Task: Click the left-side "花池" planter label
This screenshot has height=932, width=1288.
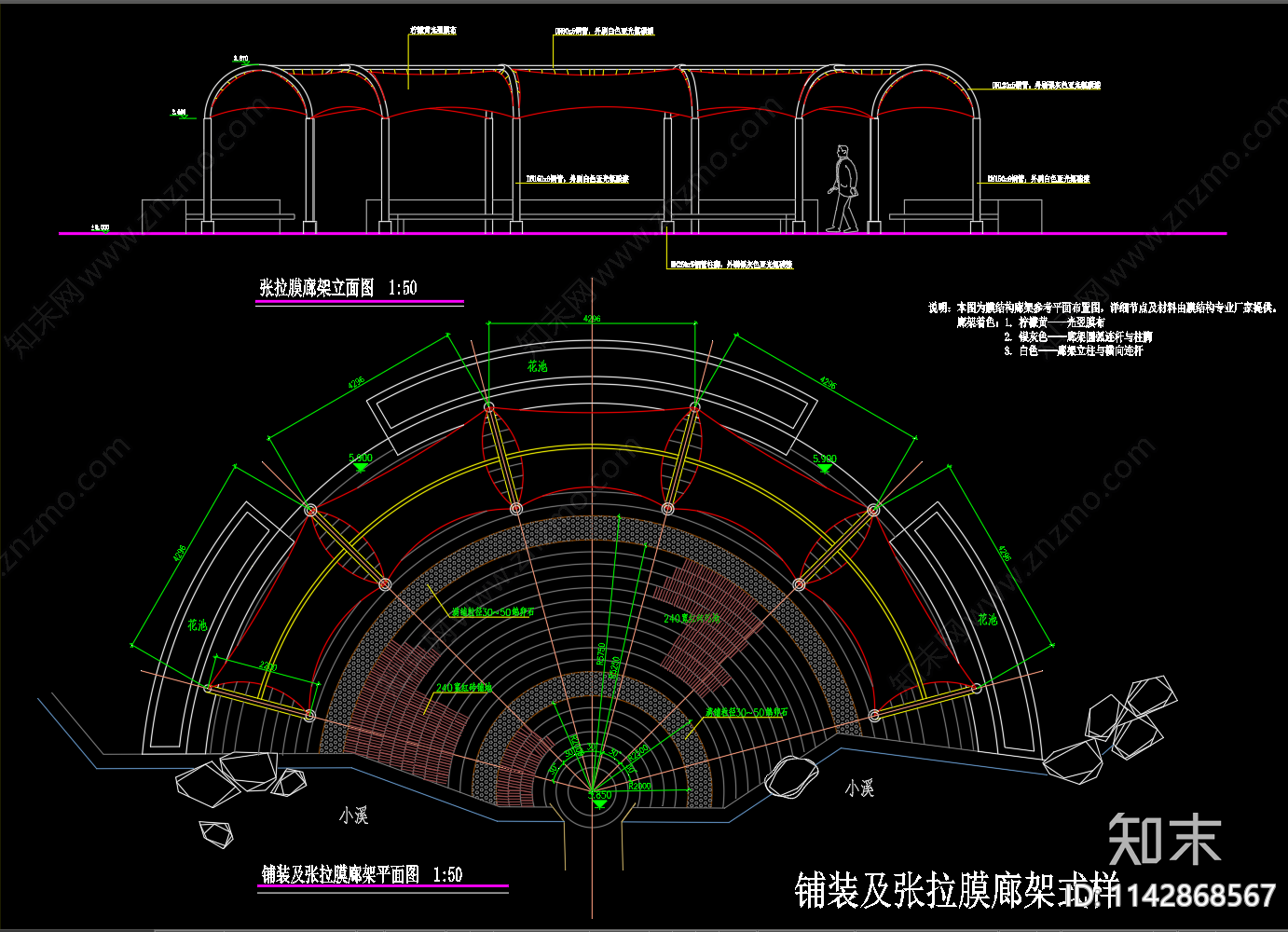Action: coord(197,625)
